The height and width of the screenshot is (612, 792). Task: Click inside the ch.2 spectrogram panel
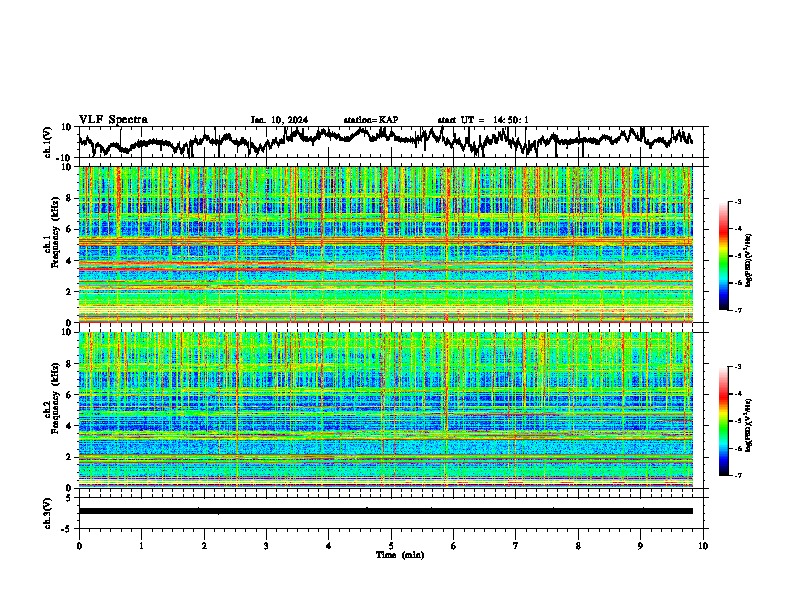(386, 410)
